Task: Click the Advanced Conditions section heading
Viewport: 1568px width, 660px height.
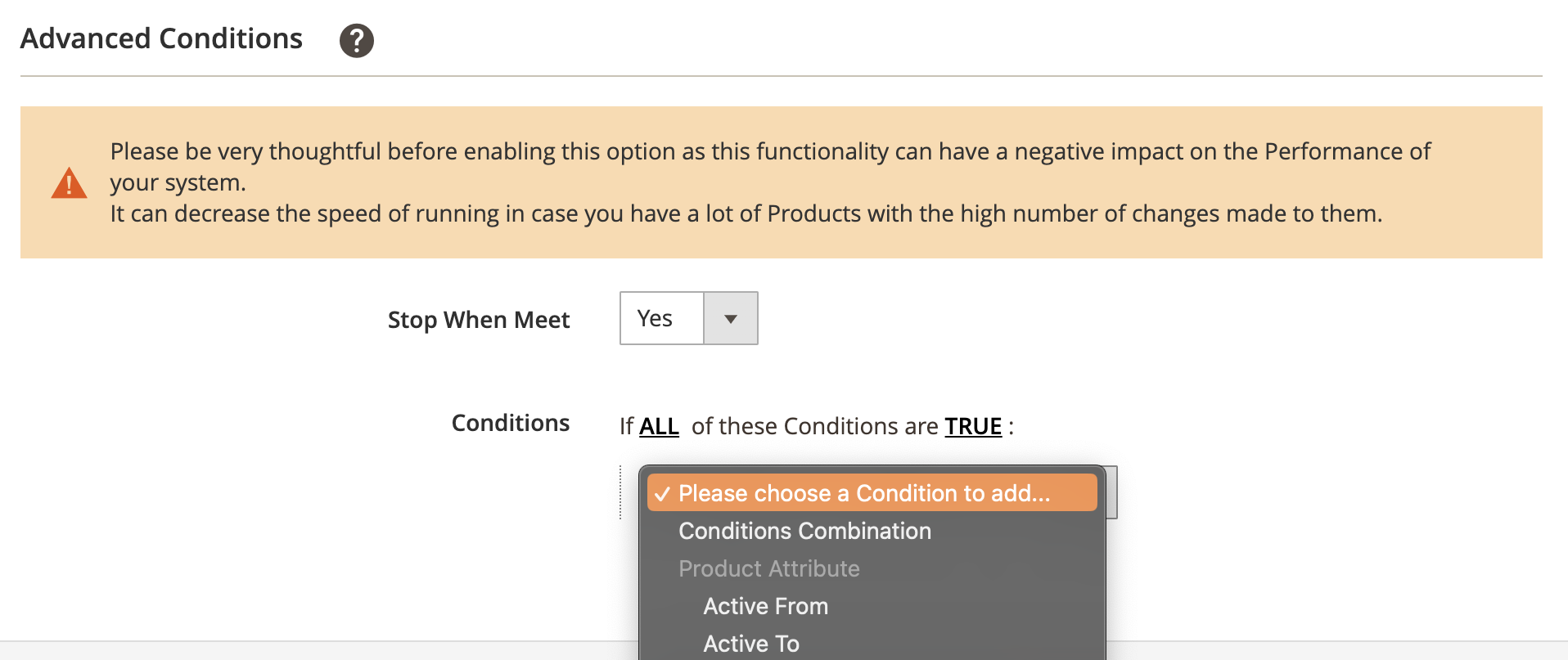Action: 161,38
